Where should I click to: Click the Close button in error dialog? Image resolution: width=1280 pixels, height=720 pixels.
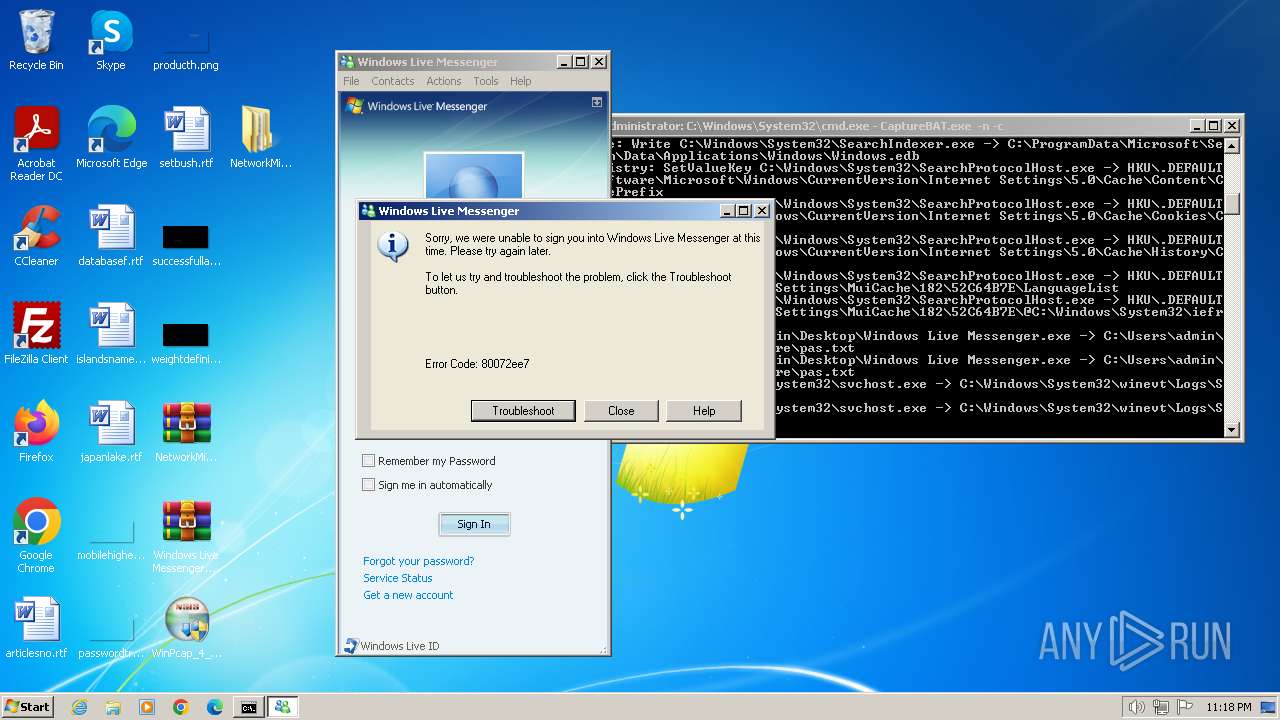pos(621,411)
